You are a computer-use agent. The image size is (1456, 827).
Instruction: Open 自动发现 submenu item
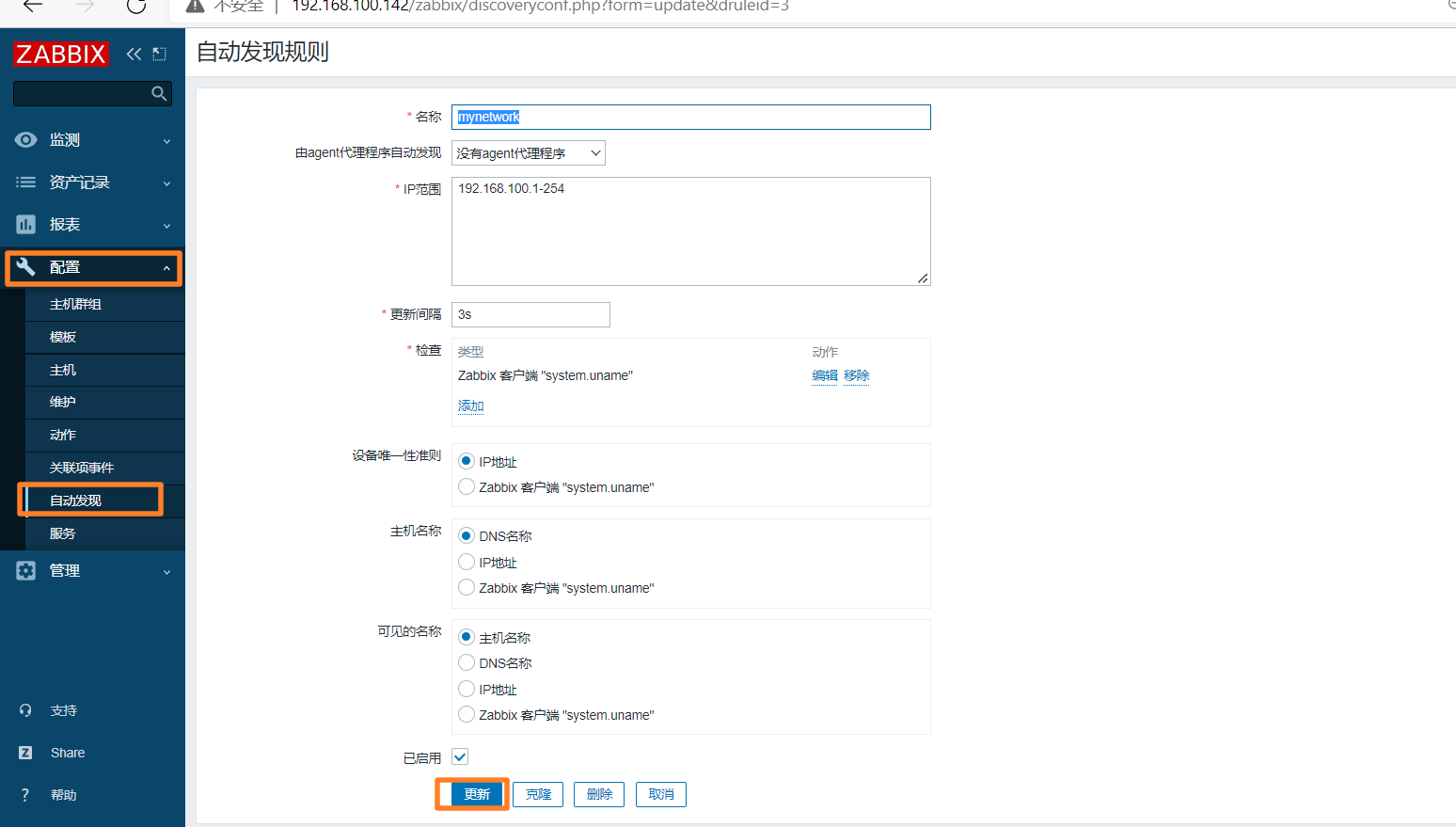point(105,501)
